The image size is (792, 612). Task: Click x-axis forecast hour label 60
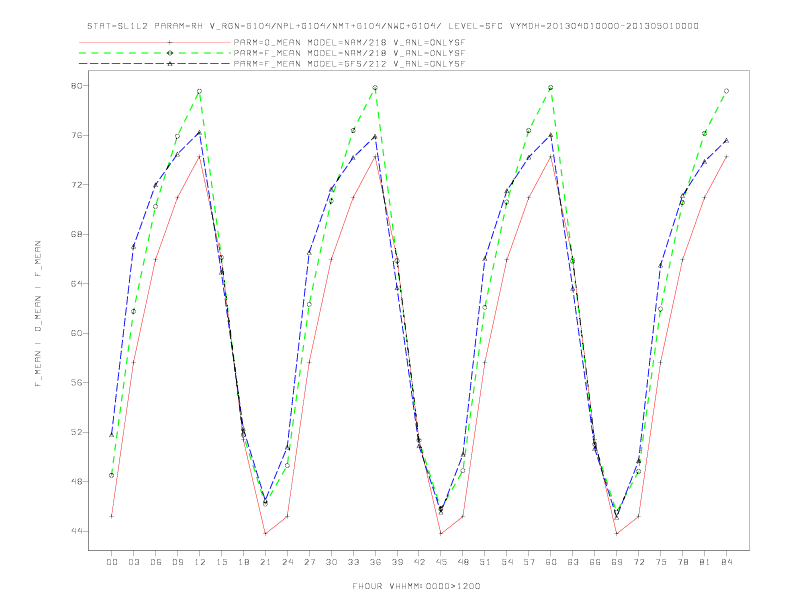pyautogui.click(x=551, y=562)
